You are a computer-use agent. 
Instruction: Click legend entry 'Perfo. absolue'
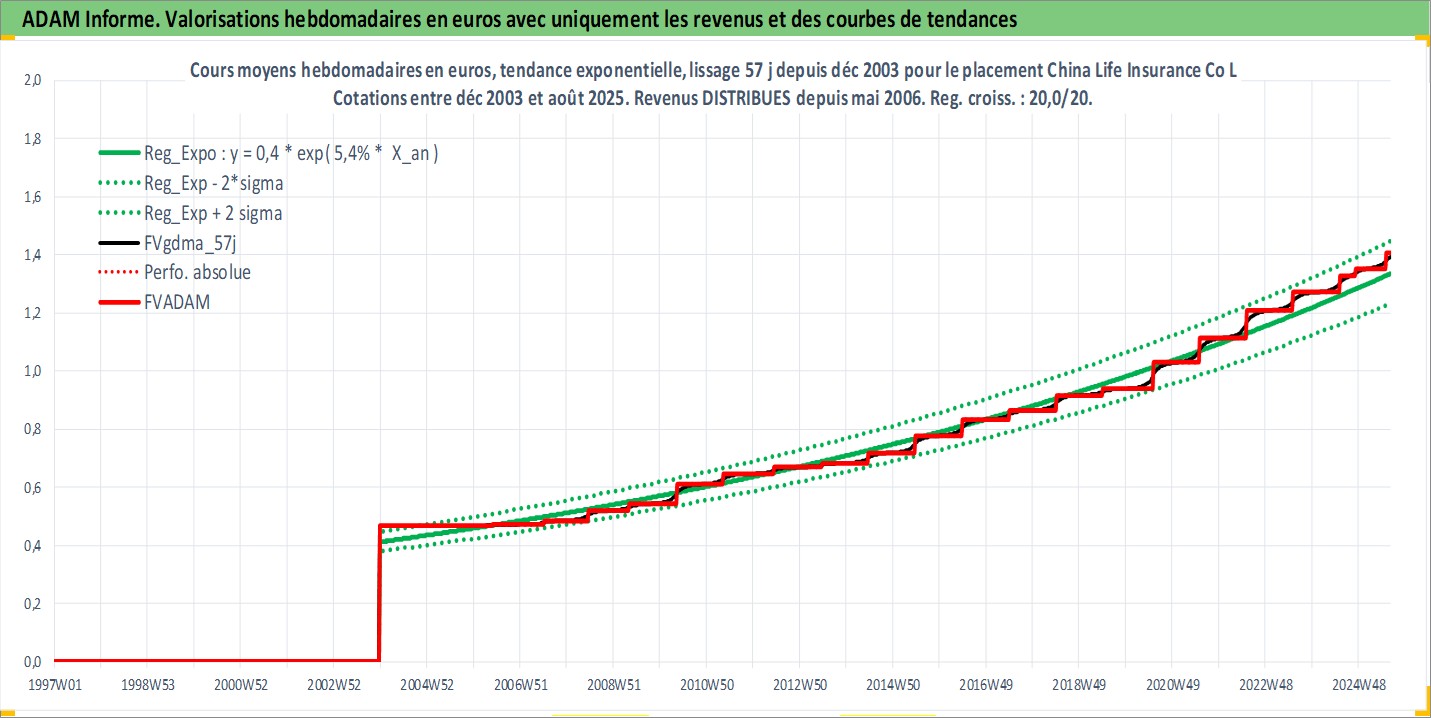pyautogui.click(x=198, y=272)
